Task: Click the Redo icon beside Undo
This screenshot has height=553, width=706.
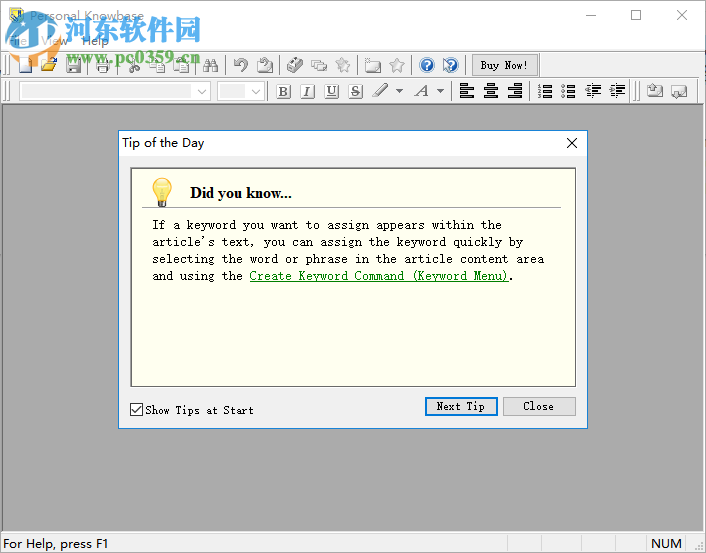Action: point(265,66)
